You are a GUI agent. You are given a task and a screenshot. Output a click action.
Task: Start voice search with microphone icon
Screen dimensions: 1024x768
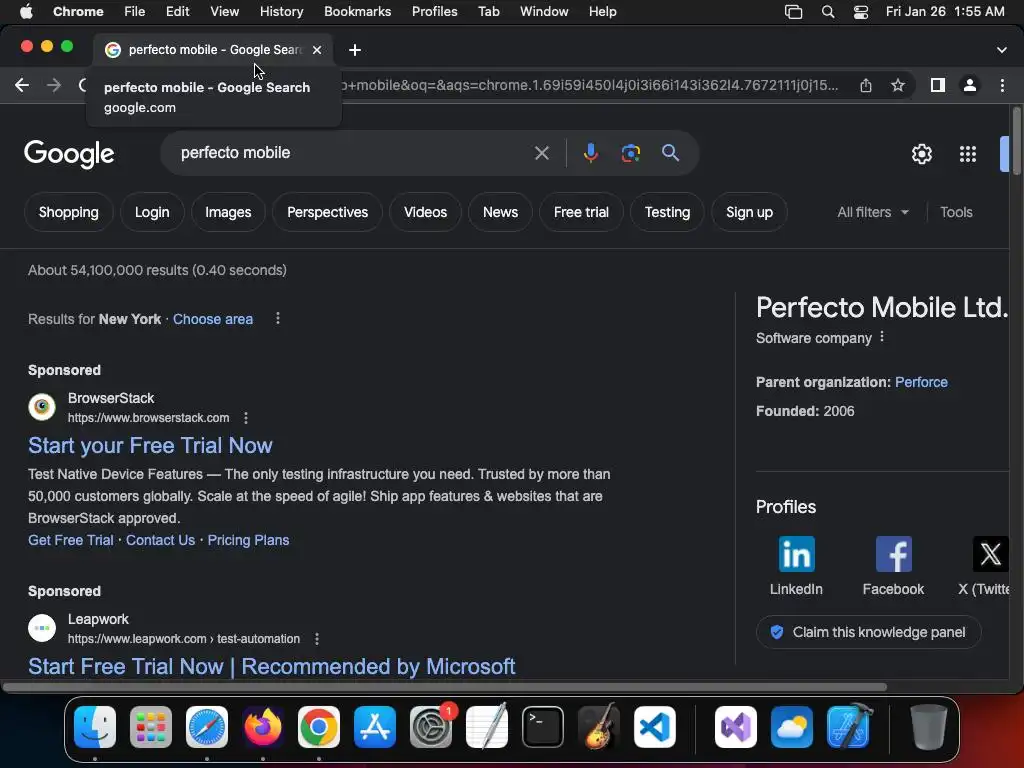[x=590, y=153]
